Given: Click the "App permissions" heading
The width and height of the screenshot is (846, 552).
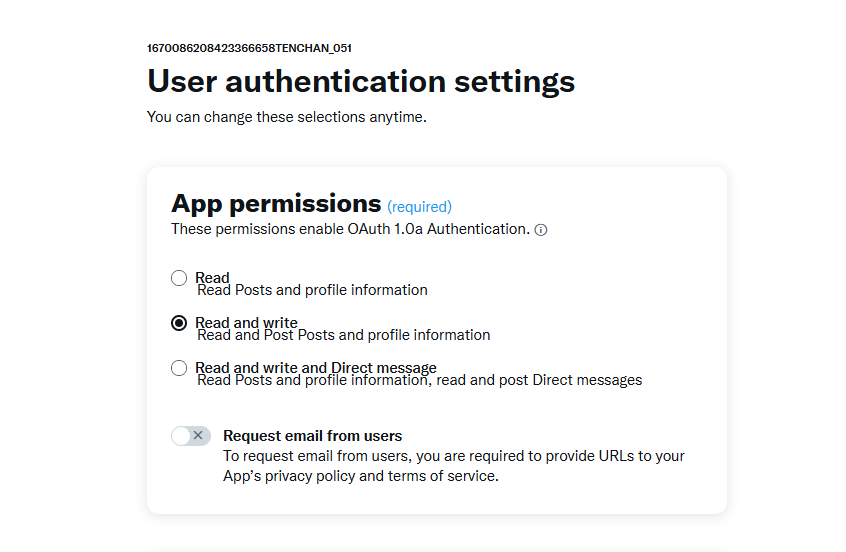Looking at the screenshot, I should click(276, 204).
